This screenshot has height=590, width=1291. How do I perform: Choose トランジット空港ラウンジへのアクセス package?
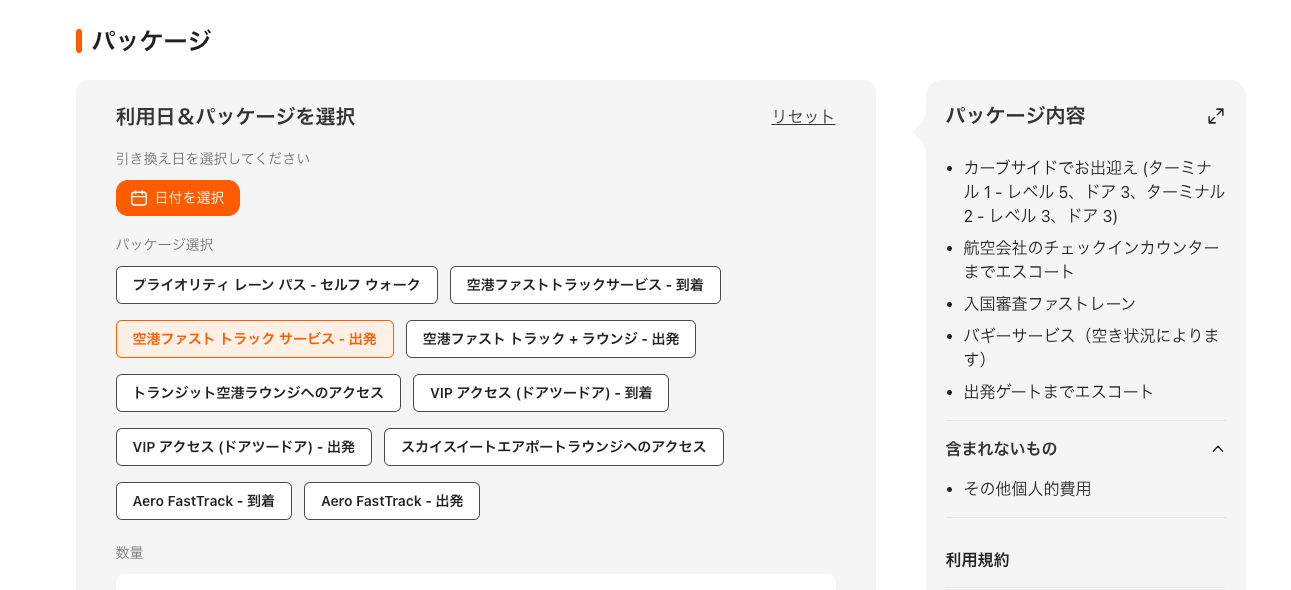(258, 393)
